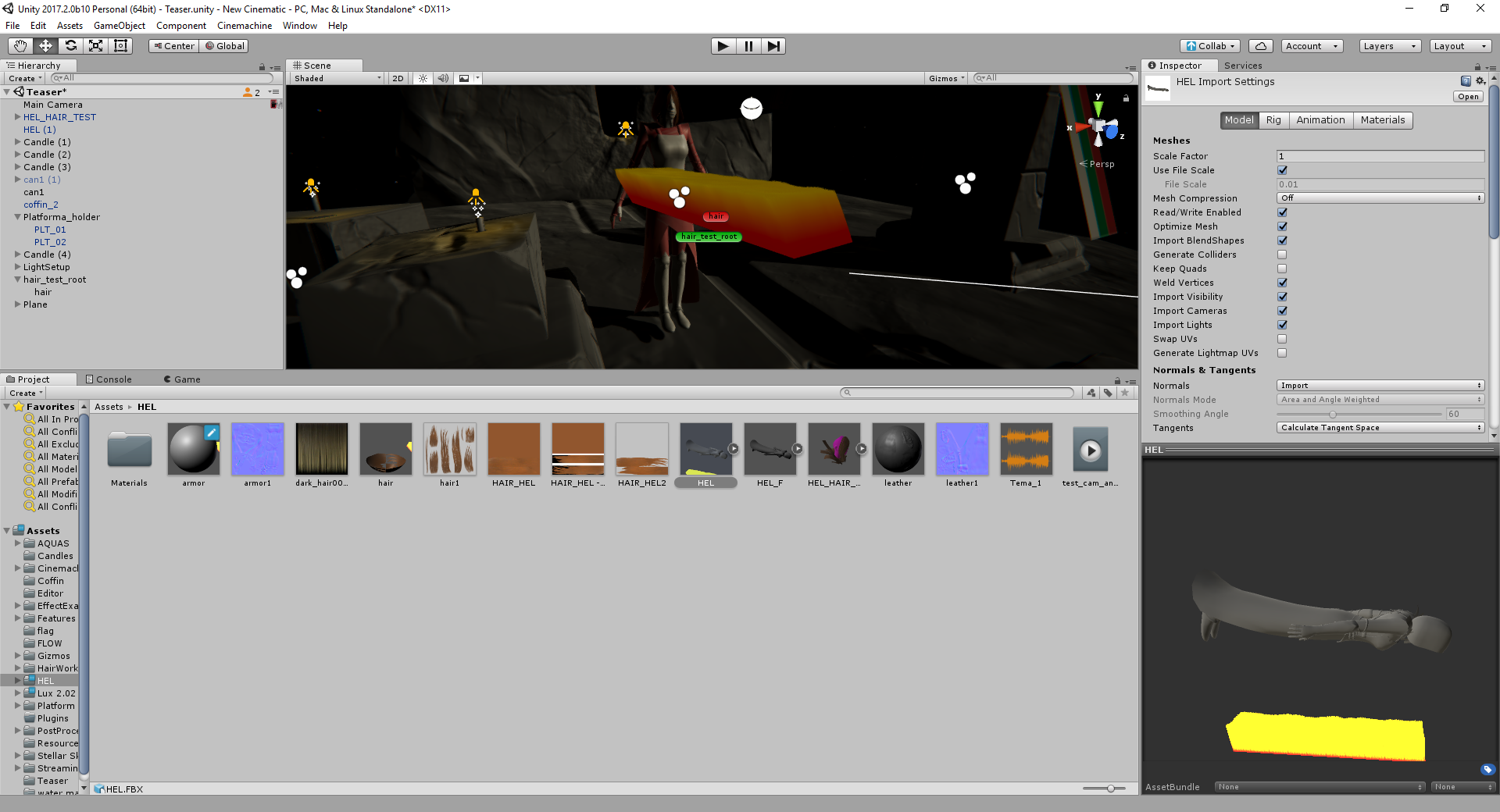1500x812 pixels.
Task: Toggle 2D view mode
Action: (398, 78)
